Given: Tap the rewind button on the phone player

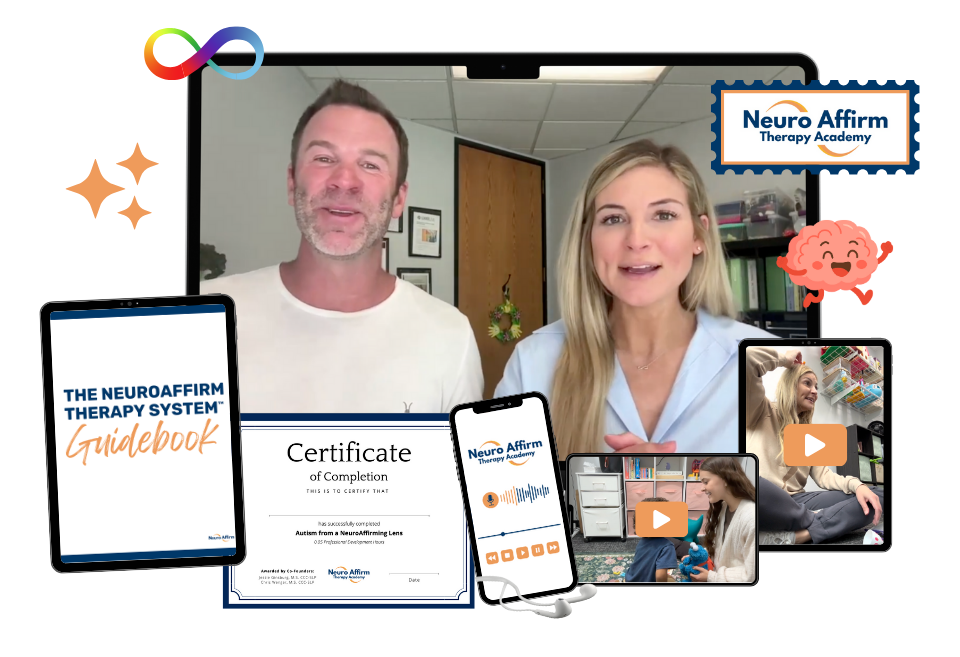Looking at the screenshot, I should coord(492,558).
